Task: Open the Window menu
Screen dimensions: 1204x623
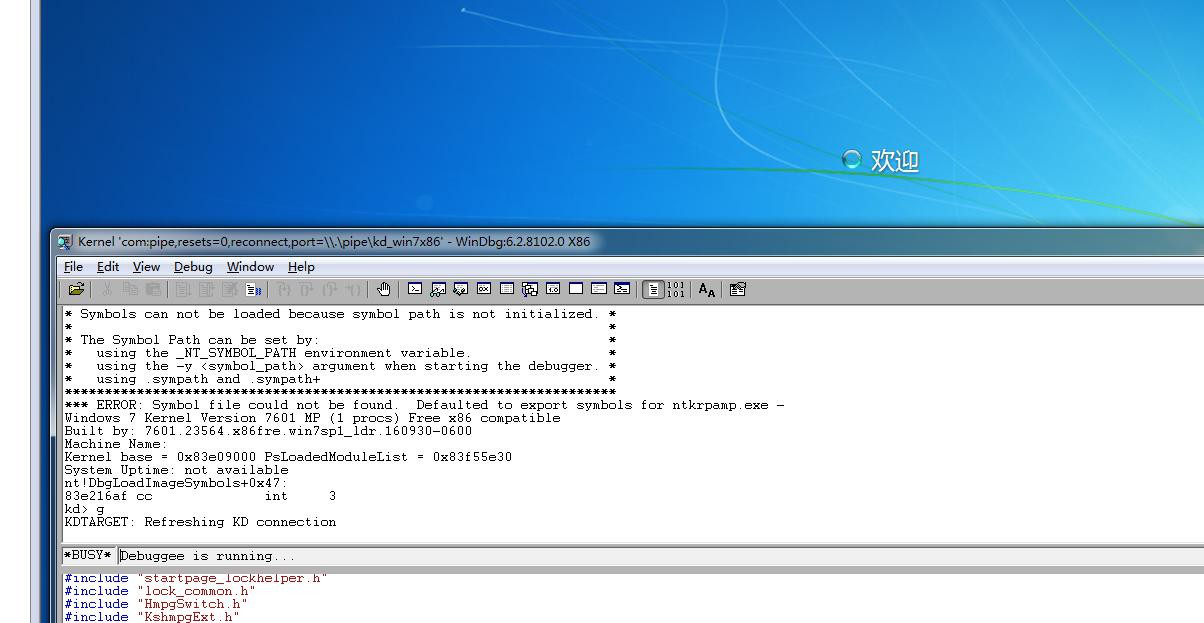Action: point(250,267)
